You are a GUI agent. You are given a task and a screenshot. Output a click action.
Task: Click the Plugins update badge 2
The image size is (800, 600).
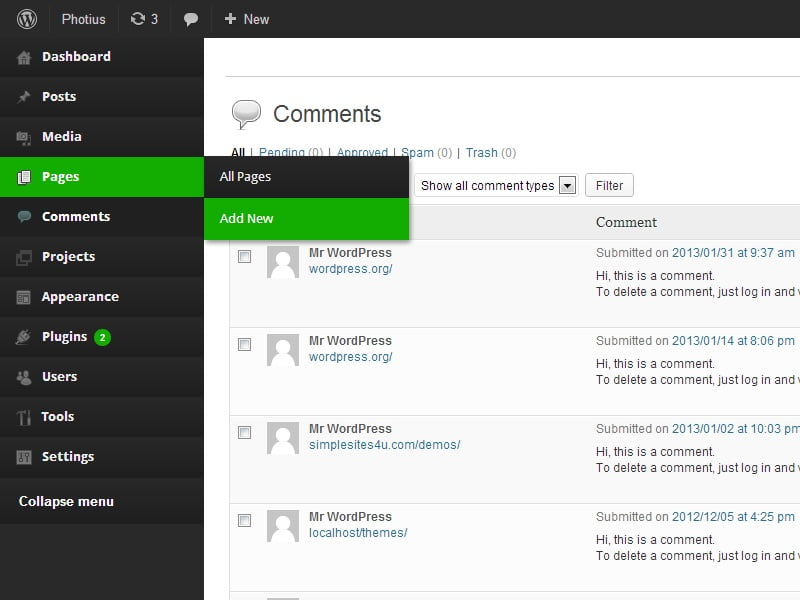(x=102, y=337)
